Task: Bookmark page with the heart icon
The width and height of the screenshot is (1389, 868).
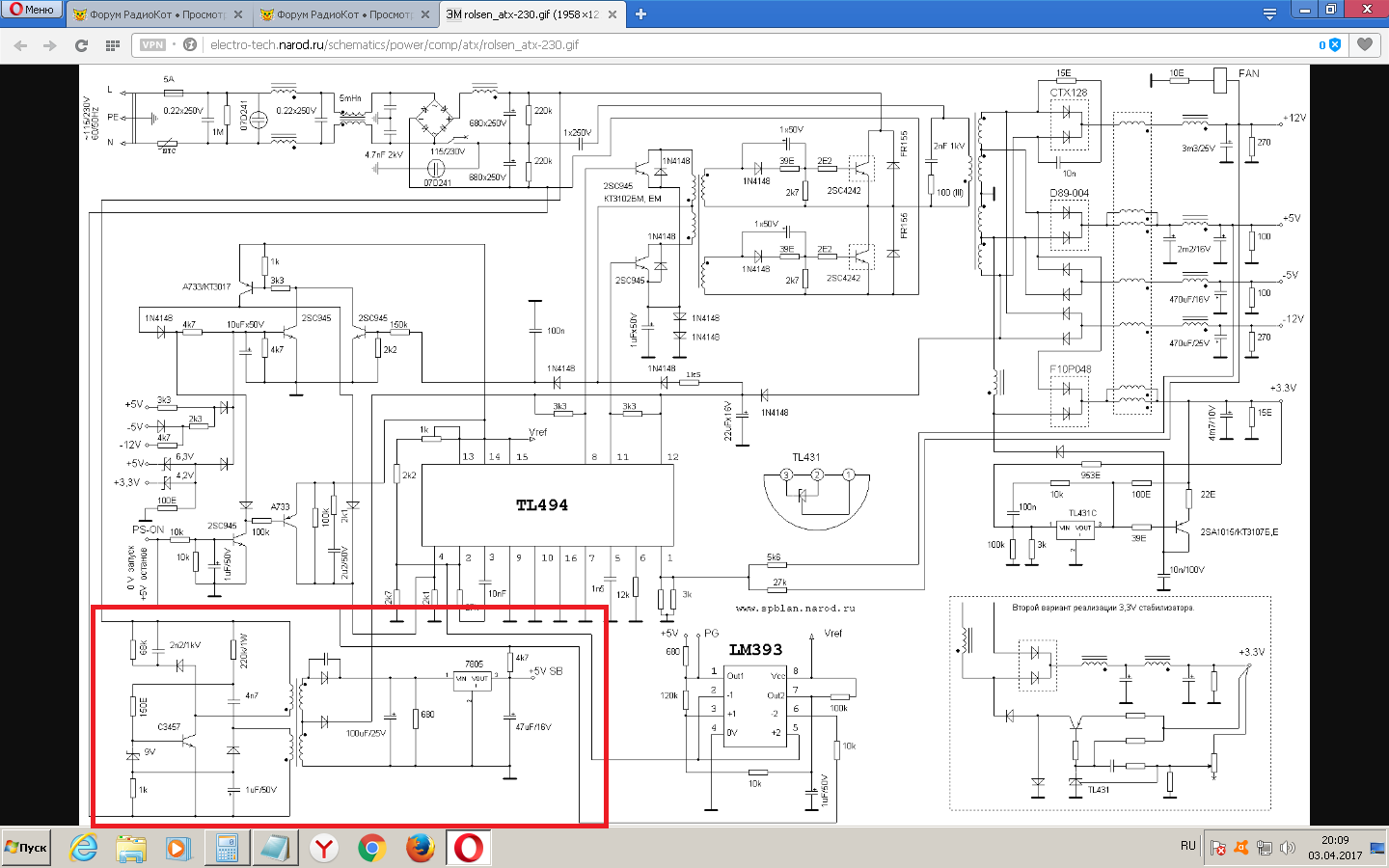Action: tap(1364, 44)
